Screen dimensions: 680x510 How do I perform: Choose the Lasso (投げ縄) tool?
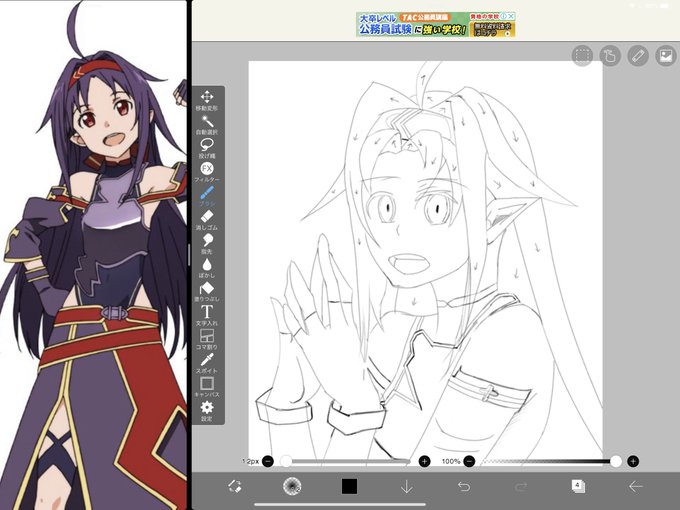[207, 148]
